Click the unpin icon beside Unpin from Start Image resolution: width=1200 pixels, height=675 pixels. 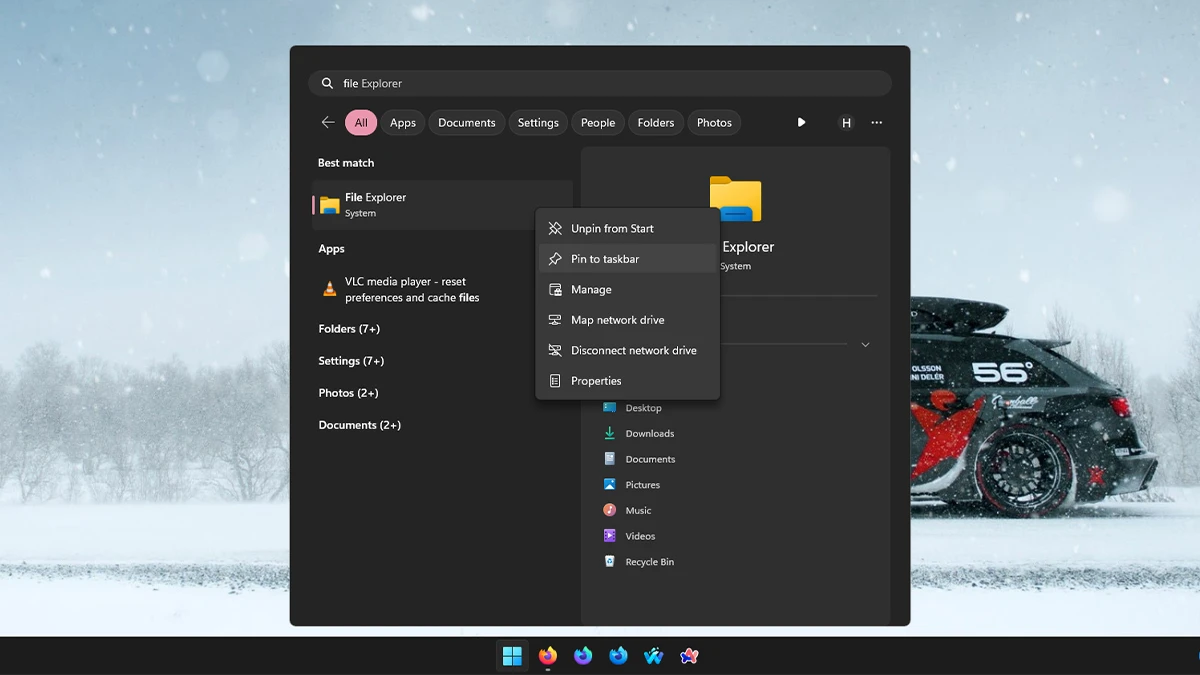tap(555, 229)
